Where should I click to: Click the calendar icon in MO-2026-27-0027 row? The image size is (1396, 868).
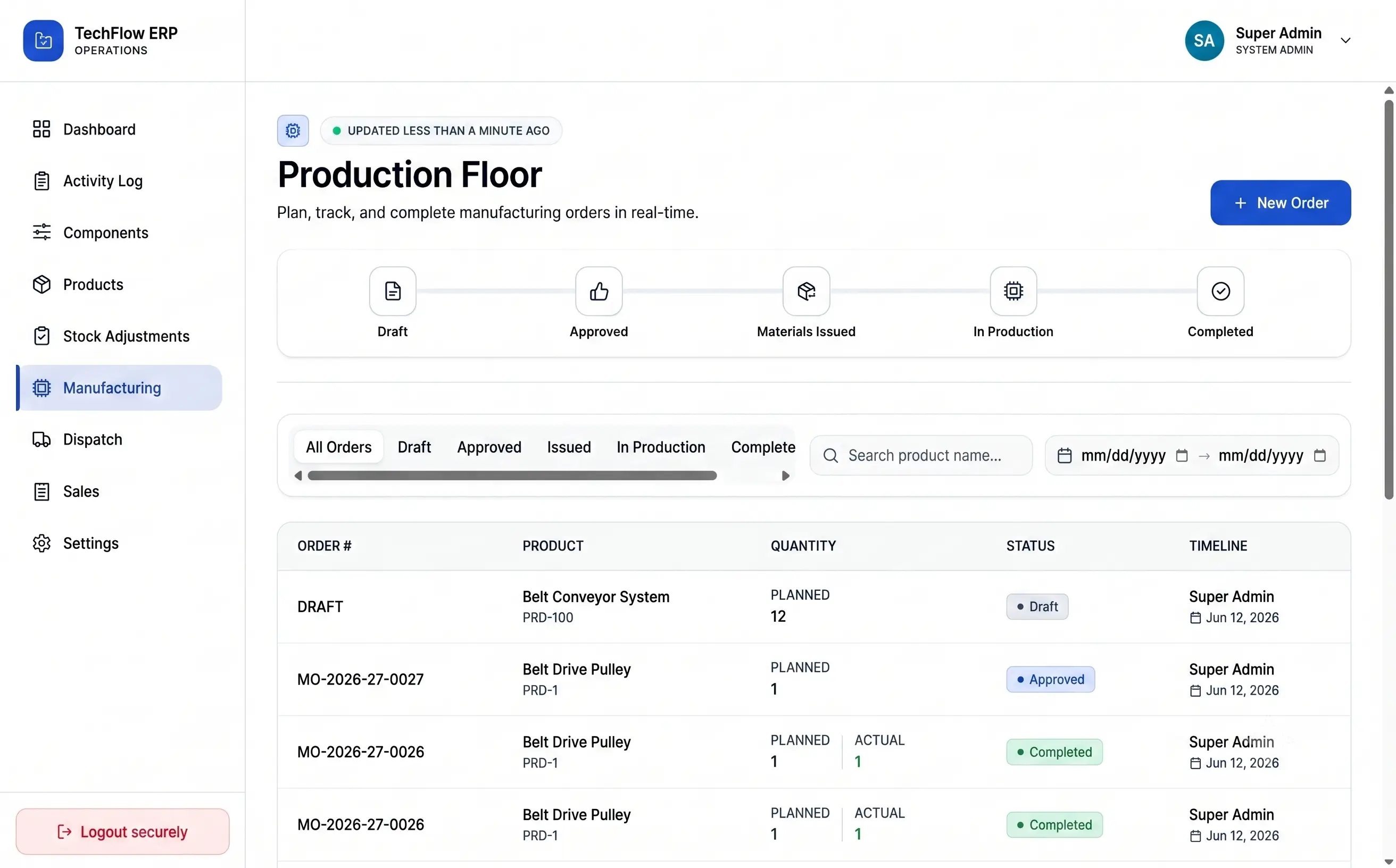pos(1195,691)
